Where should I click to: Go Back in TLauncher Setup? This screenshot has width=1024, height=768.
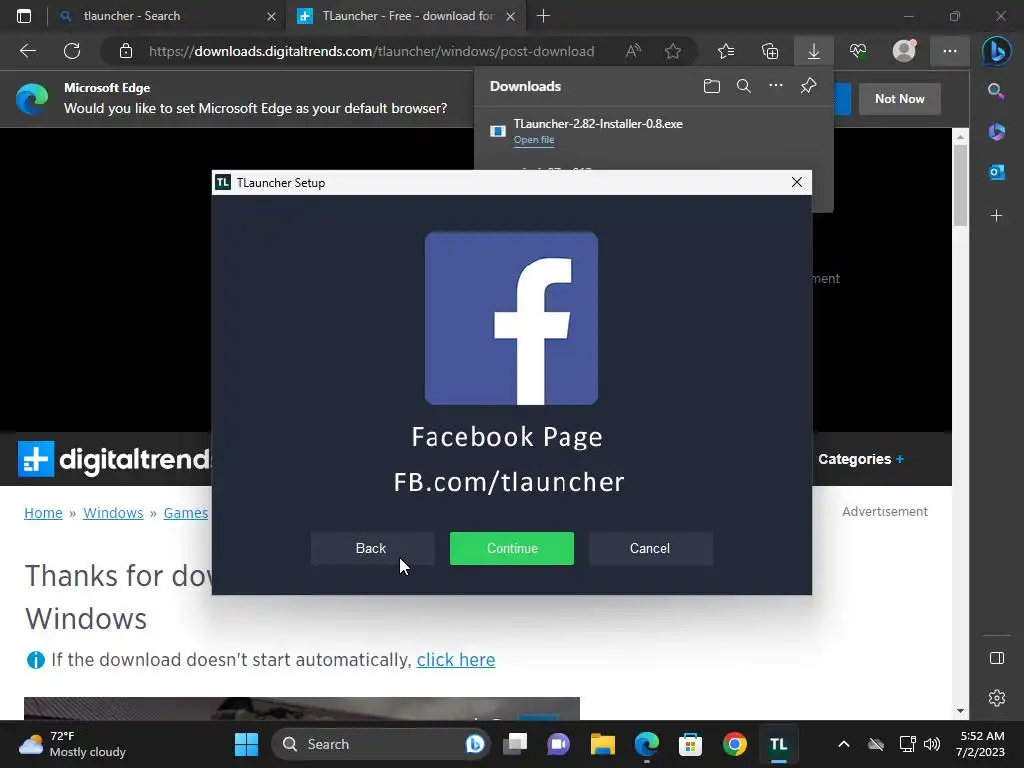[371, 549]
